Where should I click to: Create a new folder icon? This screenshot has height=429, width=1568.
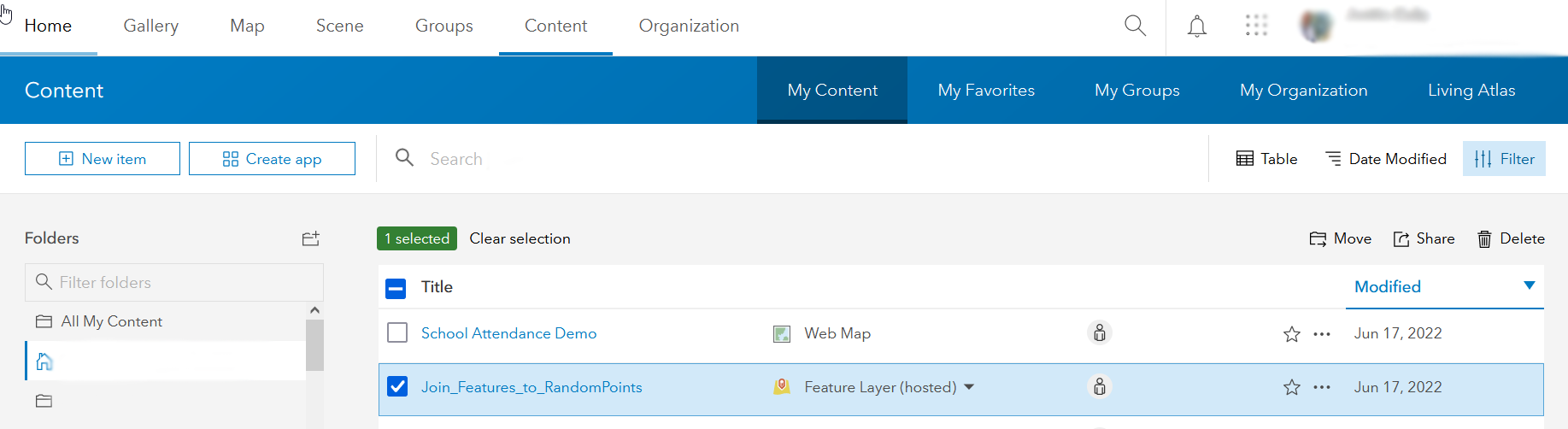click(310, 238)
